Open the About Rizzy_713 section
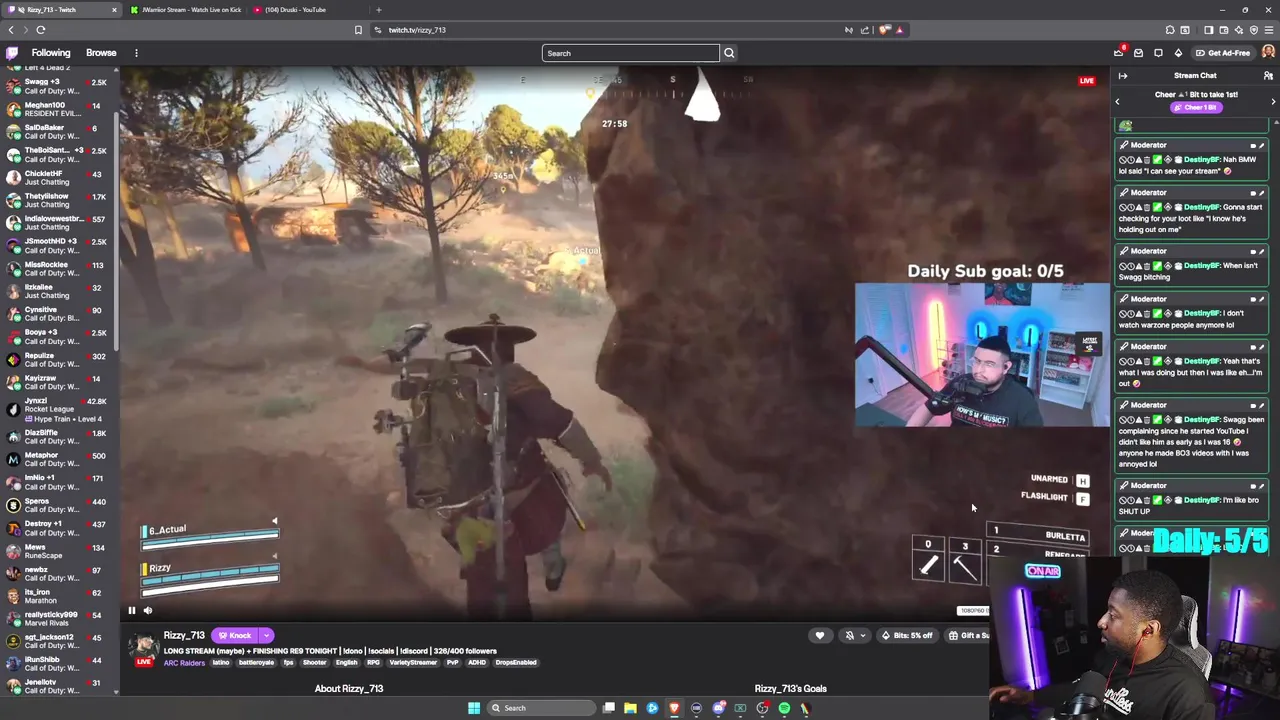The height and width of the screenshot is (720, 1280). [x=349, y=688]
